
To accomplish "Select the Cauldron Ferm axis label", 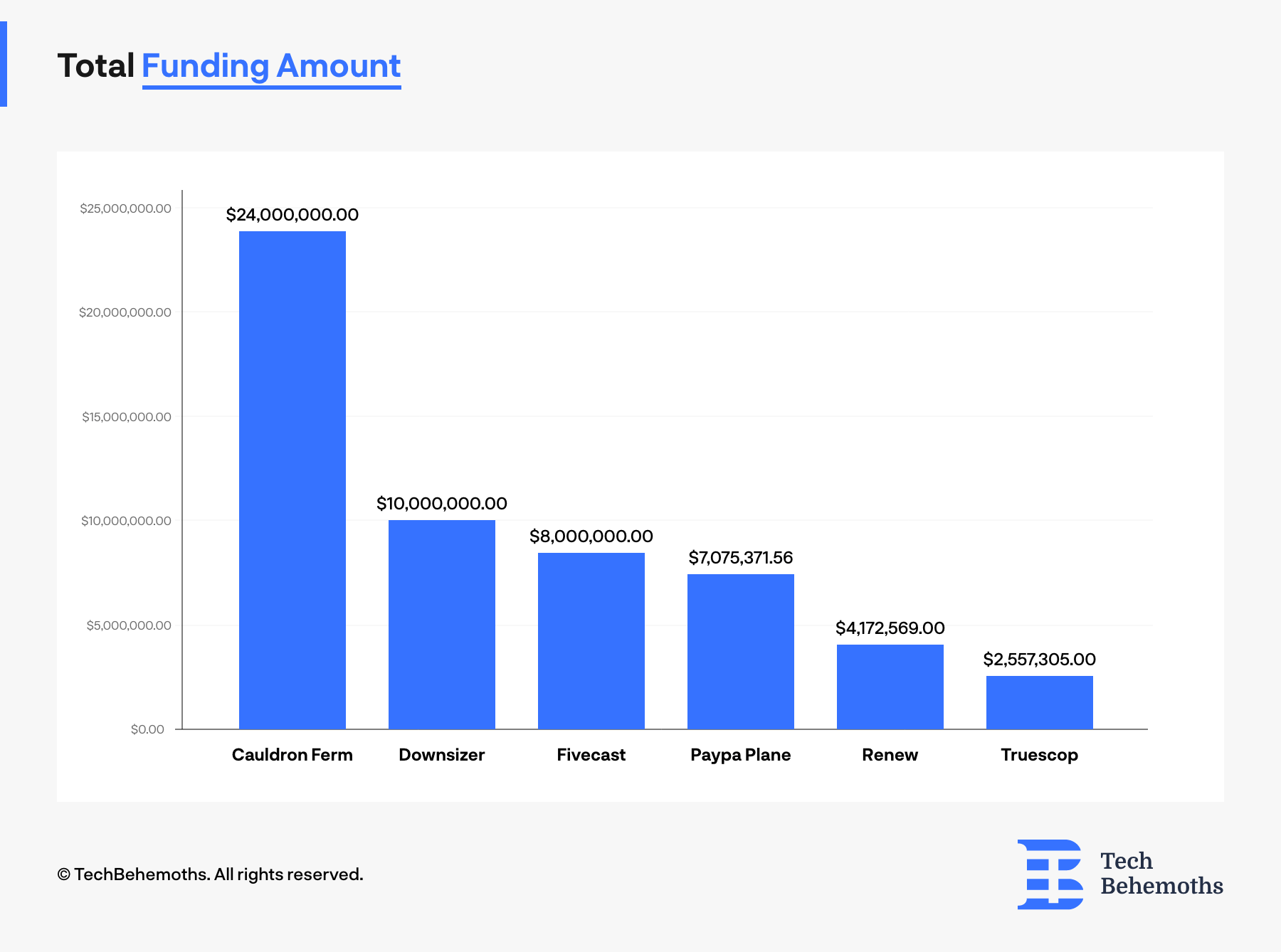I will pyautogui.click(x=292, y=755).
